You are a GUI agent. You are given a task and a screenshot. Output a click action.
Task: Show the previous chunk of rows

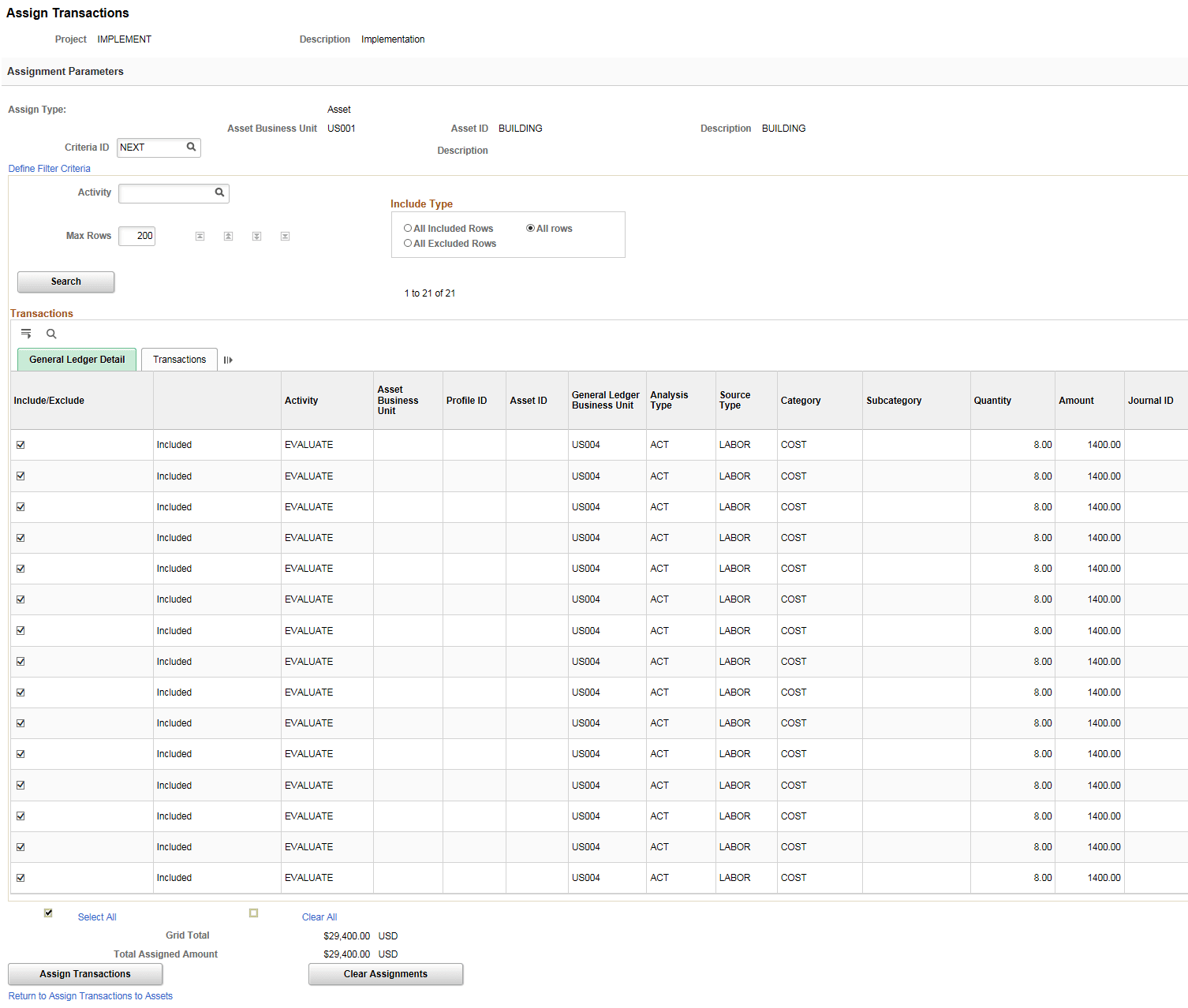point(228,235)
